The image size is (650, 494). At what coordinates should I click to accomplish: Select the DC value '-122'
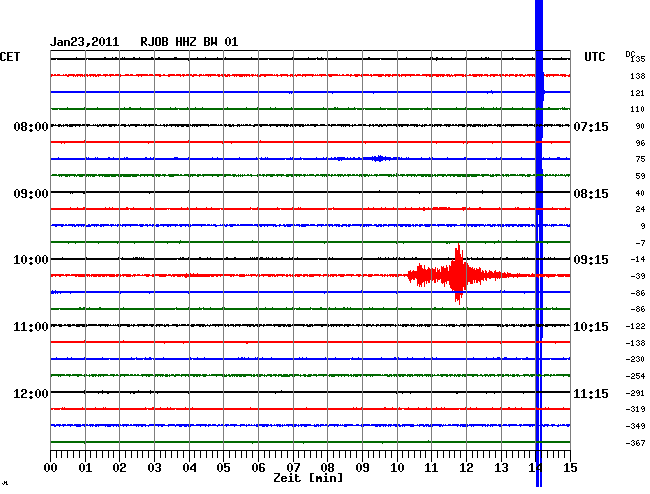pyautogui.click(x=635, y=327)
